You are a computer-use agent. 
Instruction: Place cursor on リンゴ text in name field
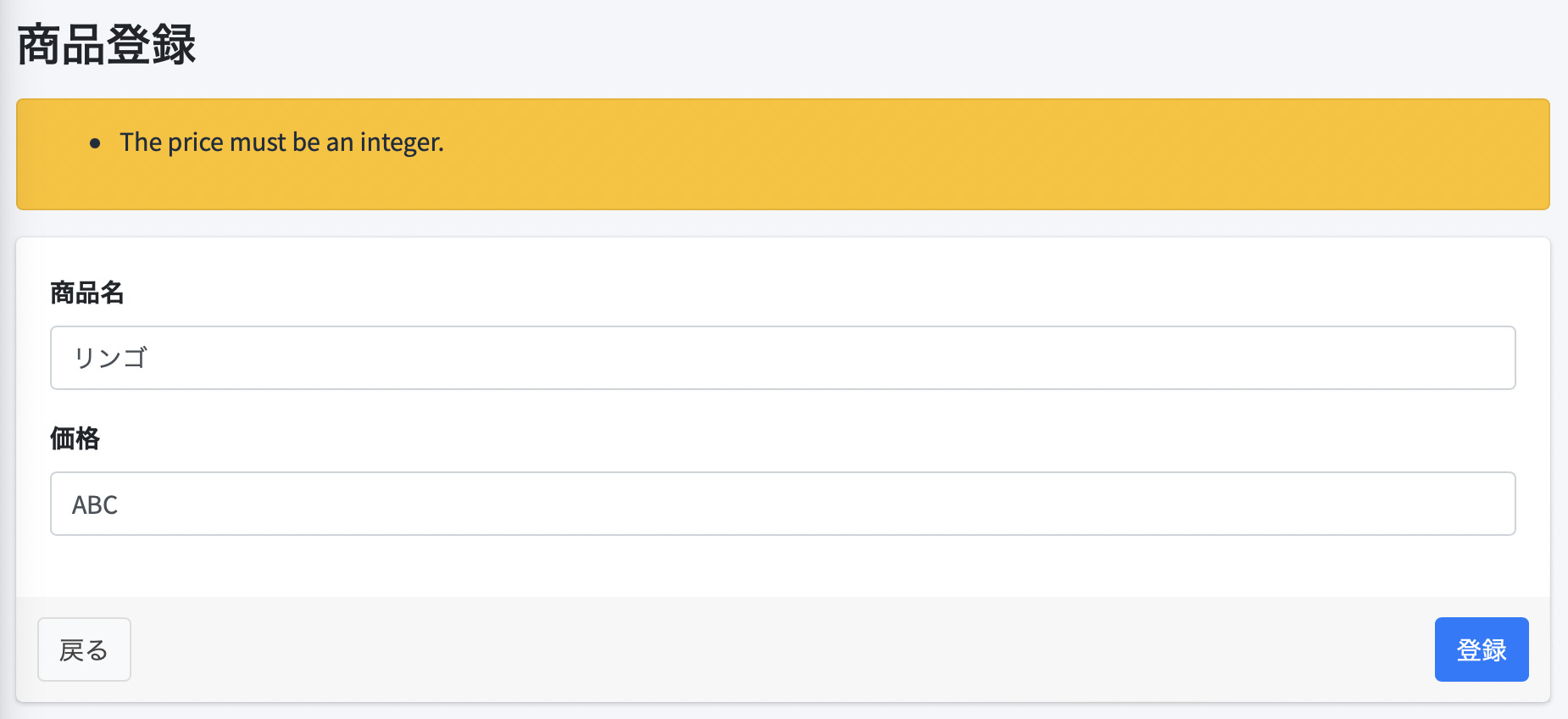coord(110,358)
